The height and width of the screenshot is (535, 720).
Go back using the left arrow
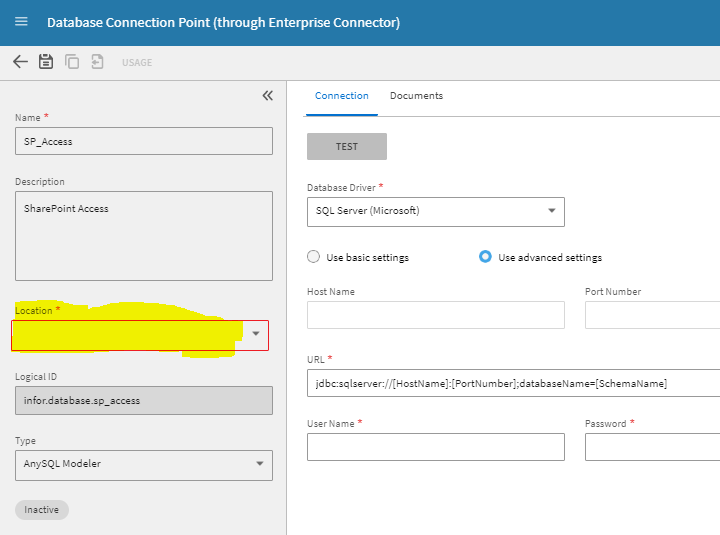pyautogui.click(x=20, y=62)
